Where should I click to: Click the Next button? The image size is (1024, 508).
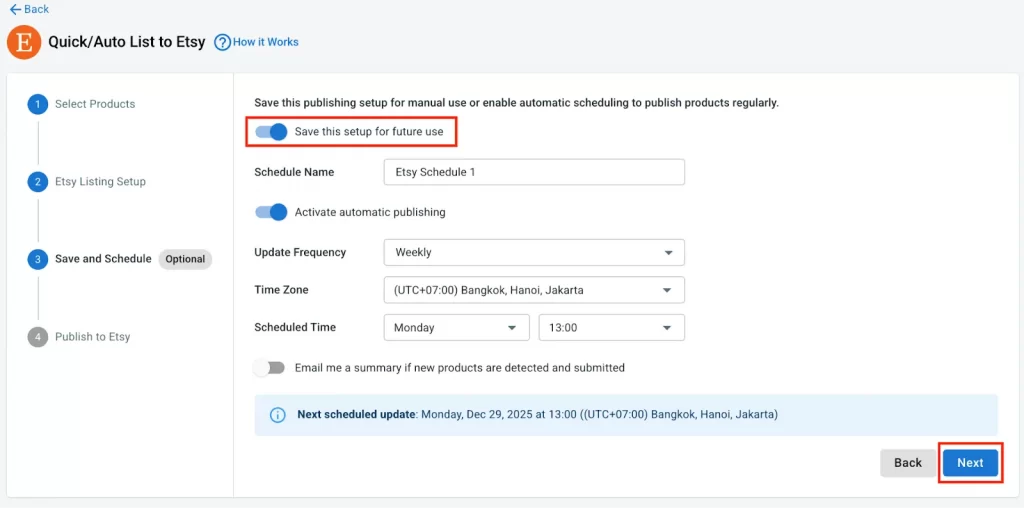click(970, 463)
